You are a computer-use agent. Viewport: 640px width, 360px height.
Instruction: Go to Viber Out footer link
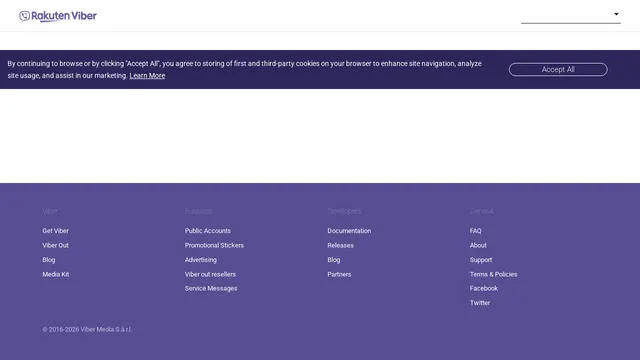click(x=56, y=245)
